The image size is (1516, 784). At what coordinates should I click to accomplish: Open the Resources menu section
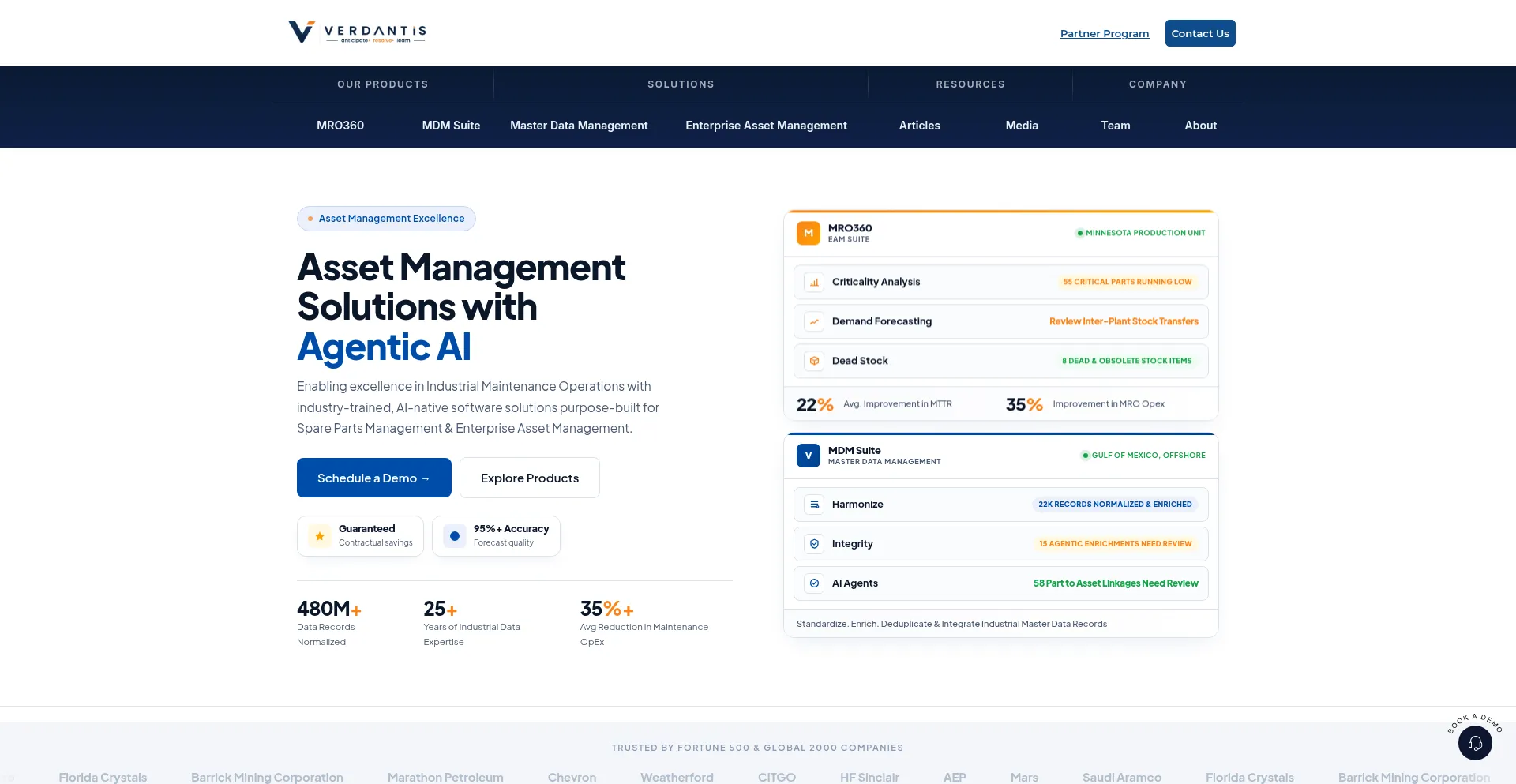tap(970, 84)
